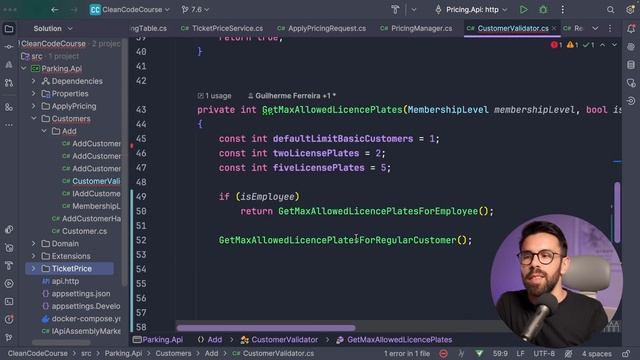Open the Database tool window icon
The image size is (640, 360).
click(631, 65)
